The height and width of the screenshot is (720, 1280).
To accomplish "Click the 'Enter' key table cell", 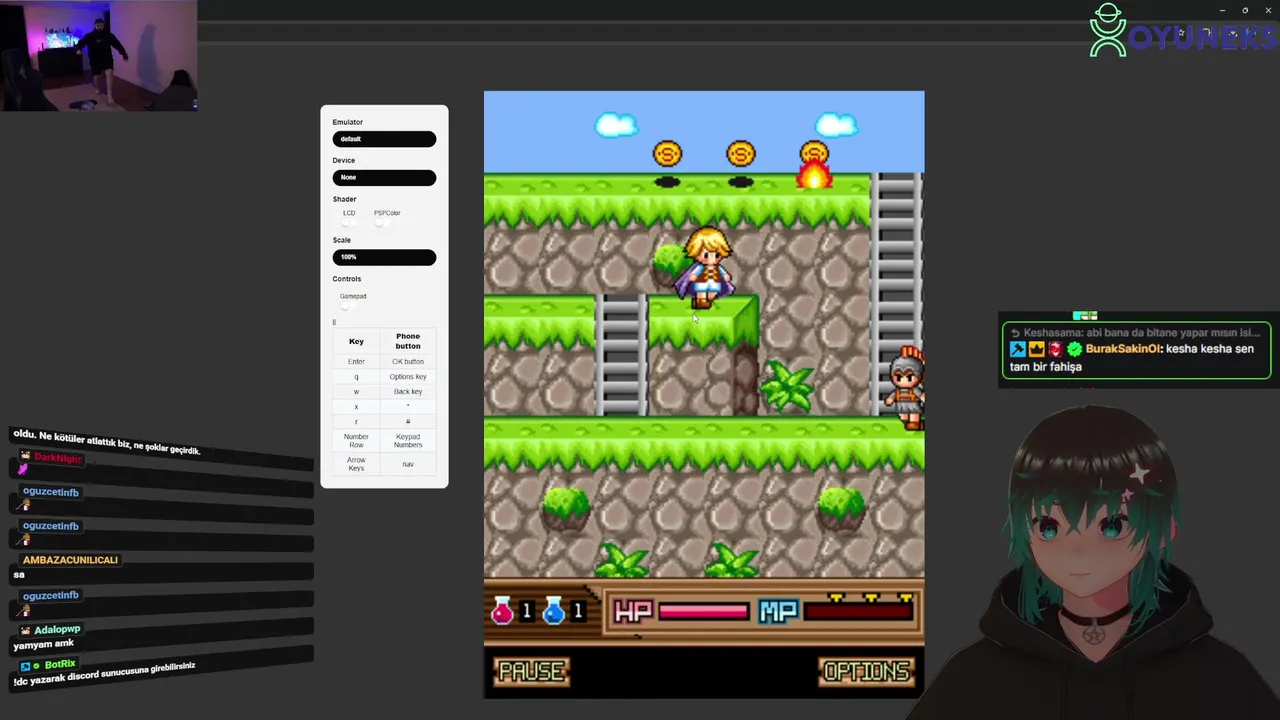I will (356, 362).
